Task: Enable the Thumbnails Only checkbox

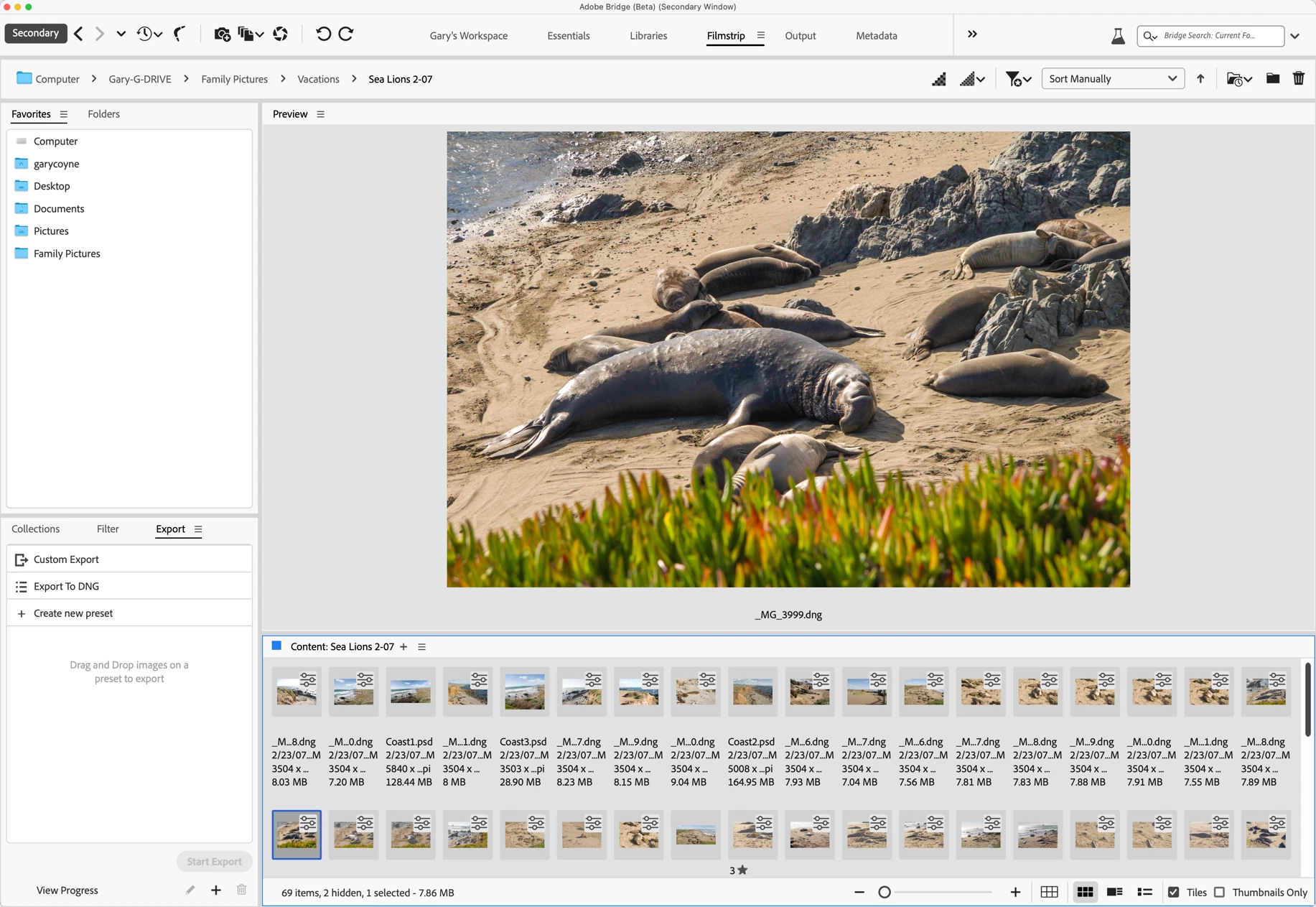Action: (x=1219, y=893)
